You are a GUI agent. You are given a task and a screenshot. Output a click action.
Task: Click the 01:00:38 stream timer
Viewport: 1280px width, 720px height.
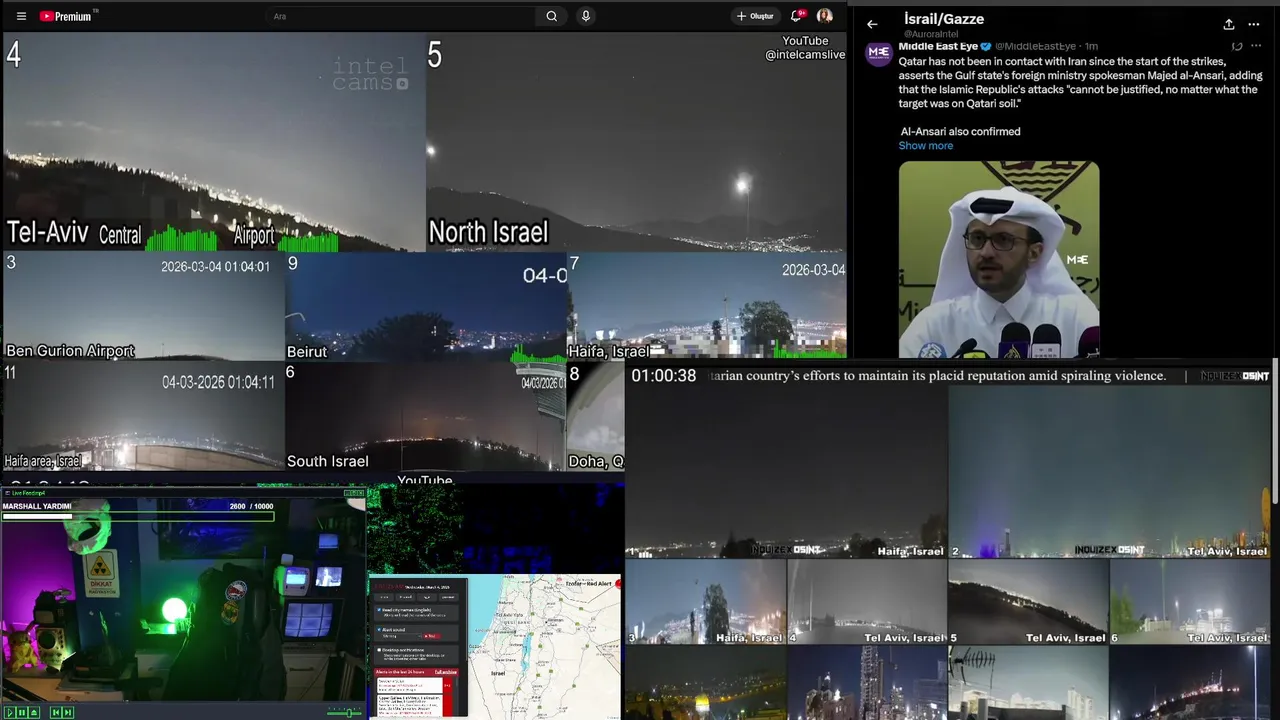point(663,376)
